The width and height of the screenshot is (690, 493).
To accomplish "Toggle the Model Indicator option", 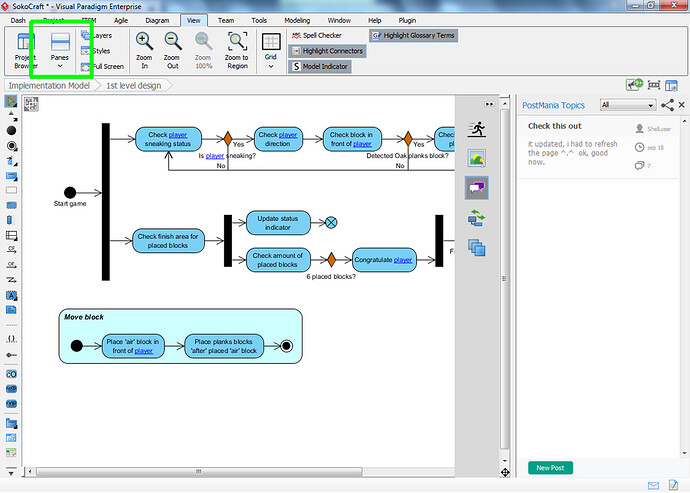I will pos(320,66).
